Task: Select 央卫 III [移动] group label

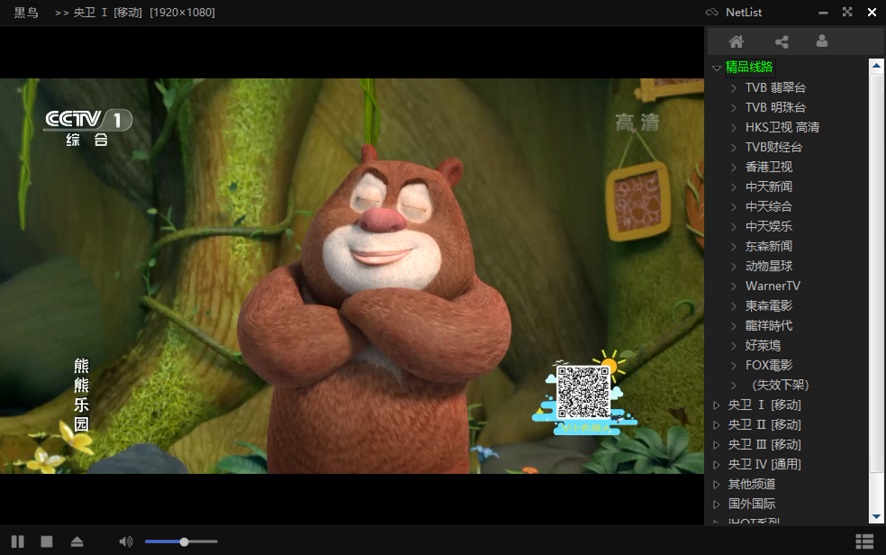Action: point(765,444)
